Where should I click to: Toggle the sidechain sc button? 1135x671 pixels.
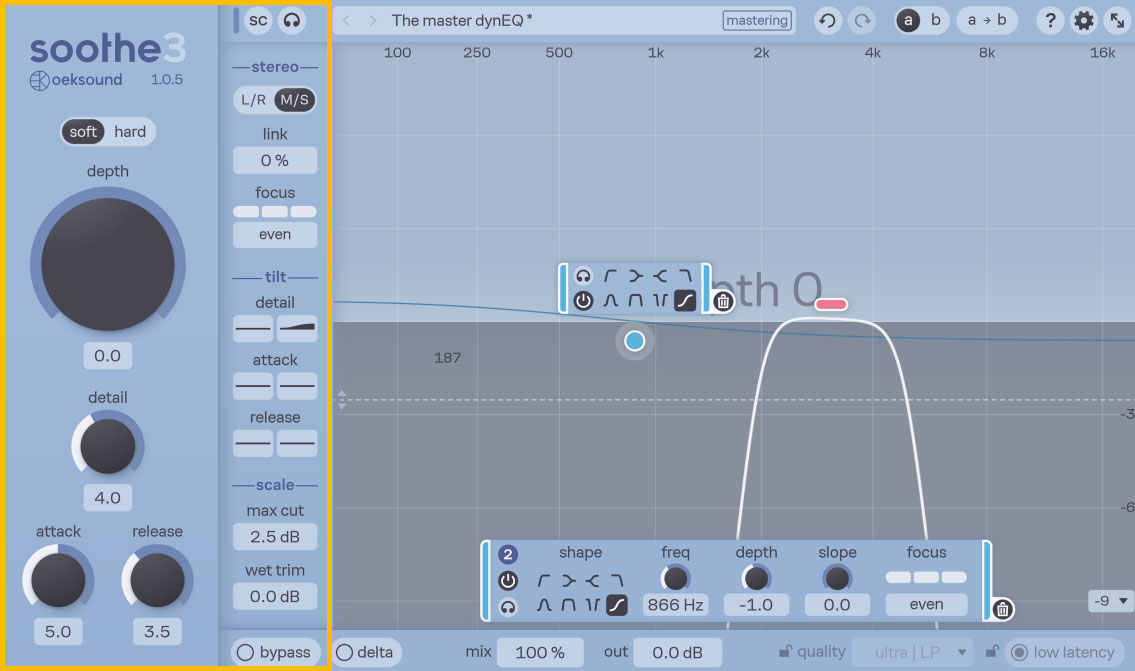(258, 20)
